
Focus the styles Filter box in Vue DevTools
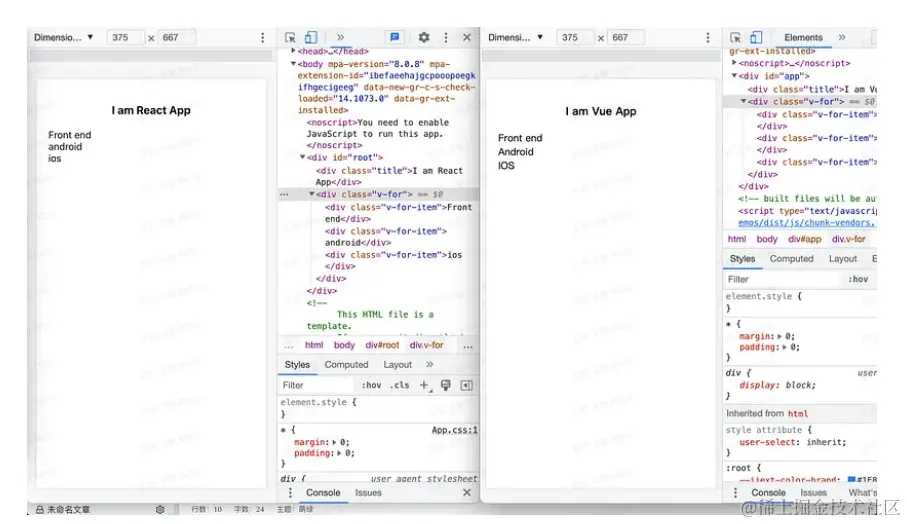tap(782, 279)
